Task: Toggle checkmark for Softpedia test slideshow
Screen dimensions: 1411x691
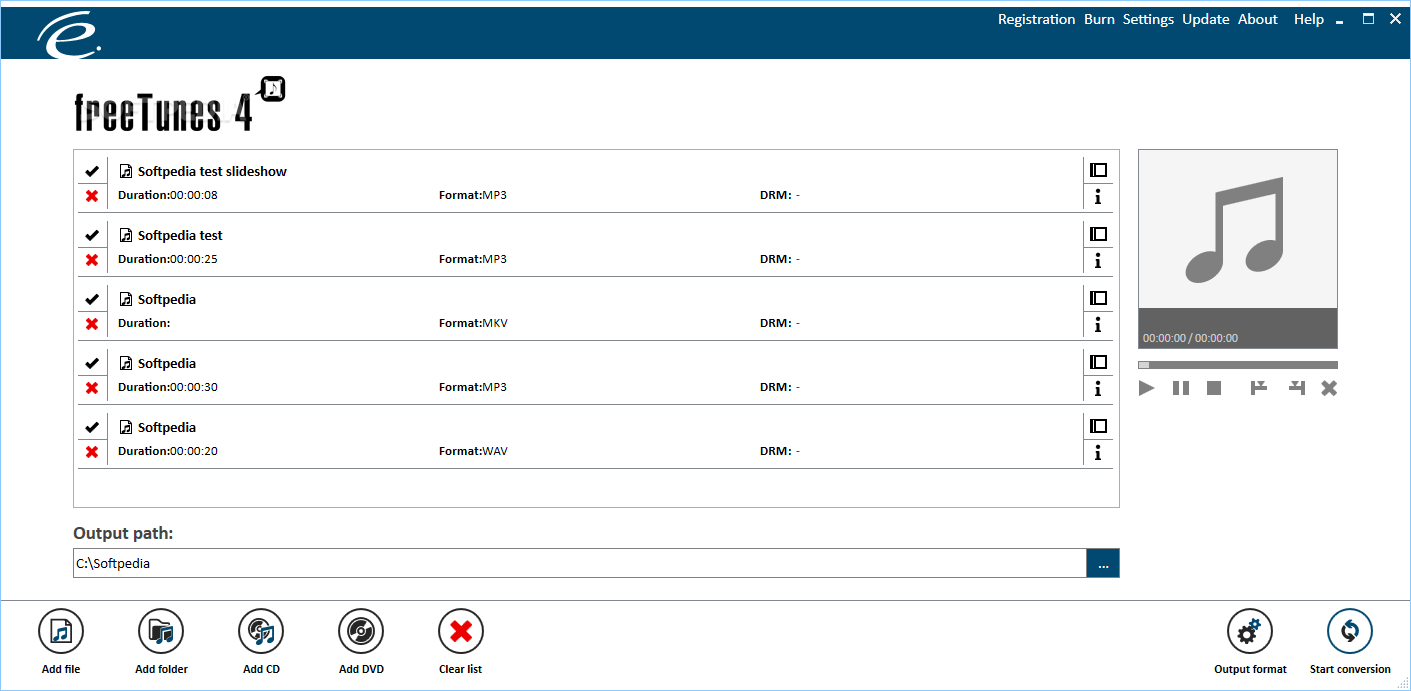Action: pos(92,171)
